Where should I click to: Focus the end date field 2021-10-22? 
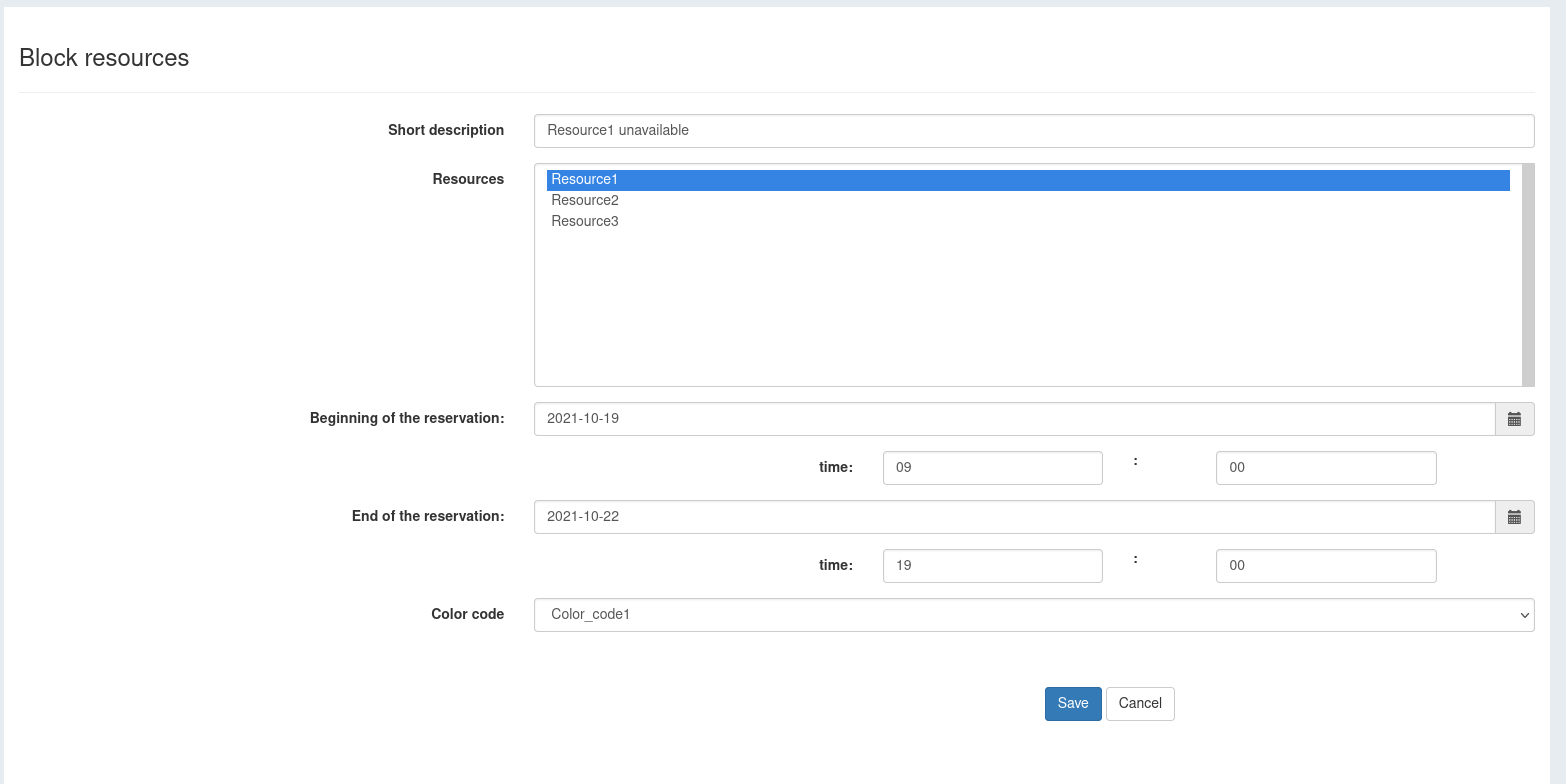[1015, 517]
